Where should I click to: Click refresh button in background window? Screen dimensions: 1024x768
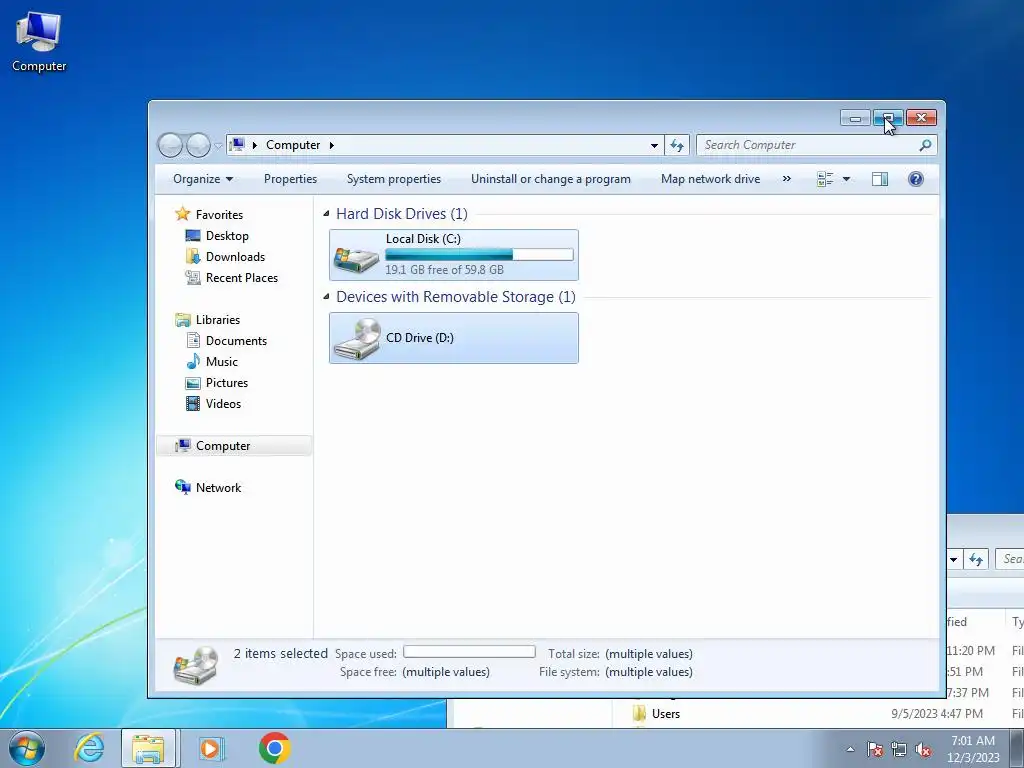click(x=976, y=559)
